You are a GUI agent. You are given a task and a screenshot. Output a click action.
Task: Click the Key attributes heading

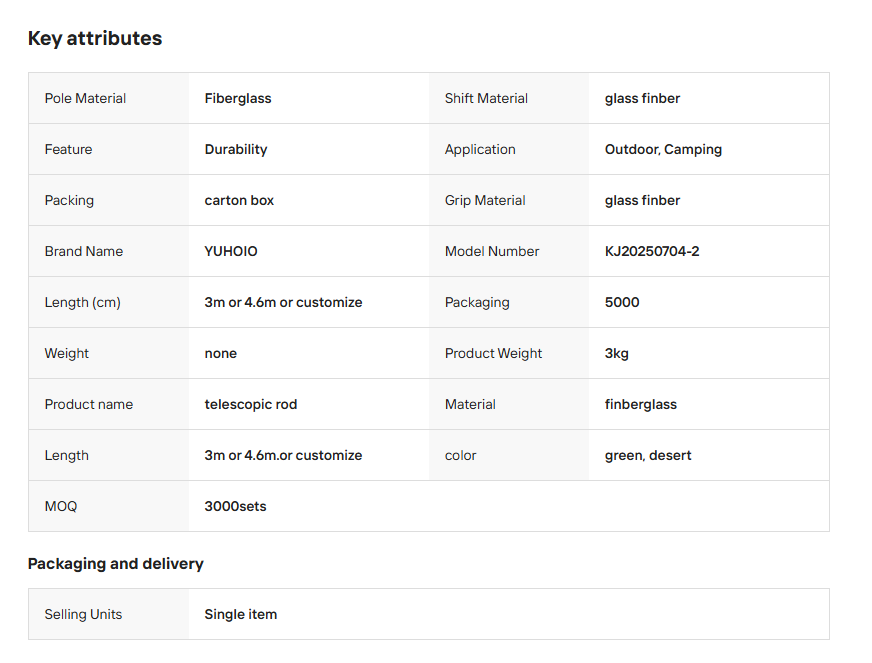(95, 39)
